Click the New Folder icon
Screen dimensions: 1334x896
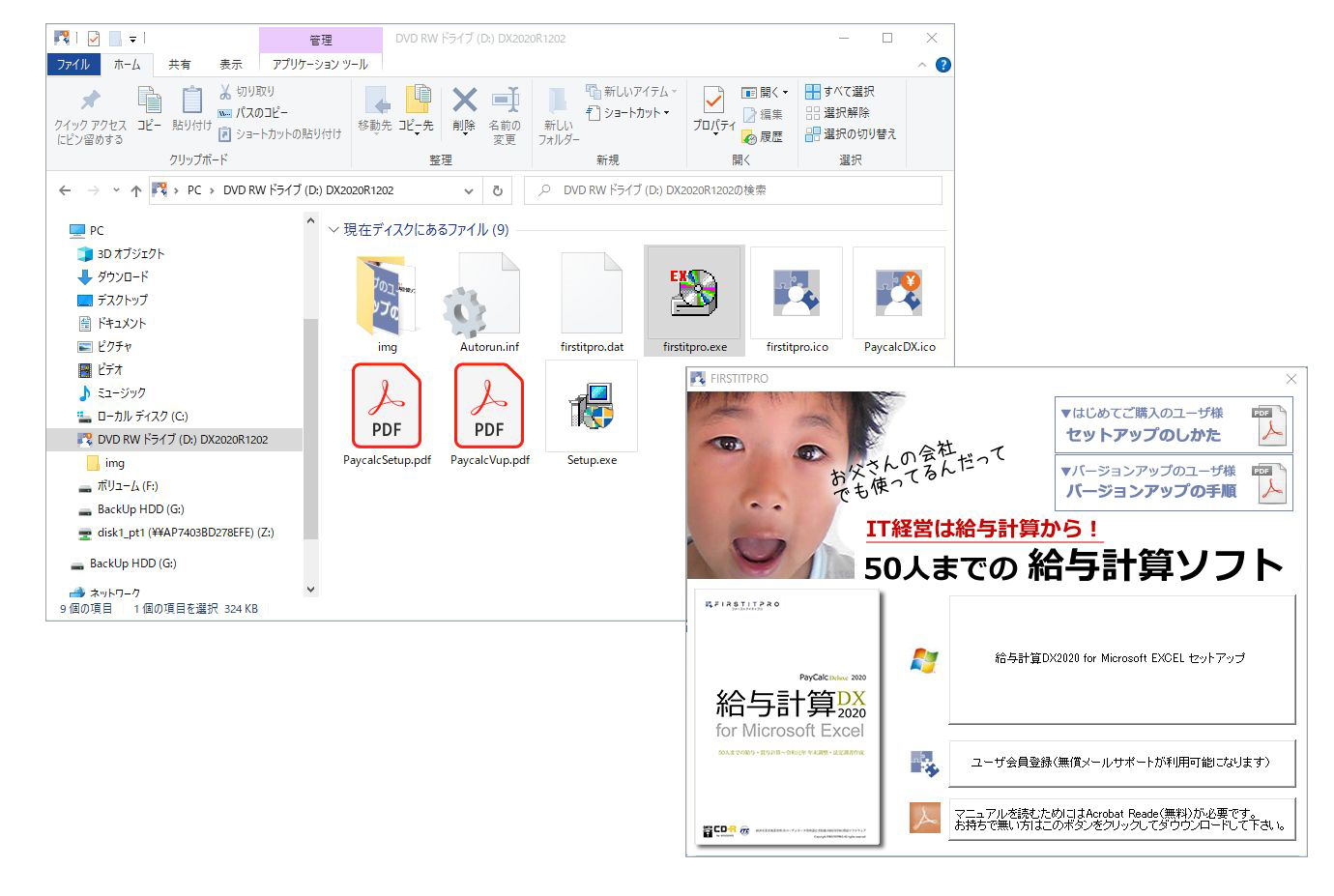[x=558, y=101]
